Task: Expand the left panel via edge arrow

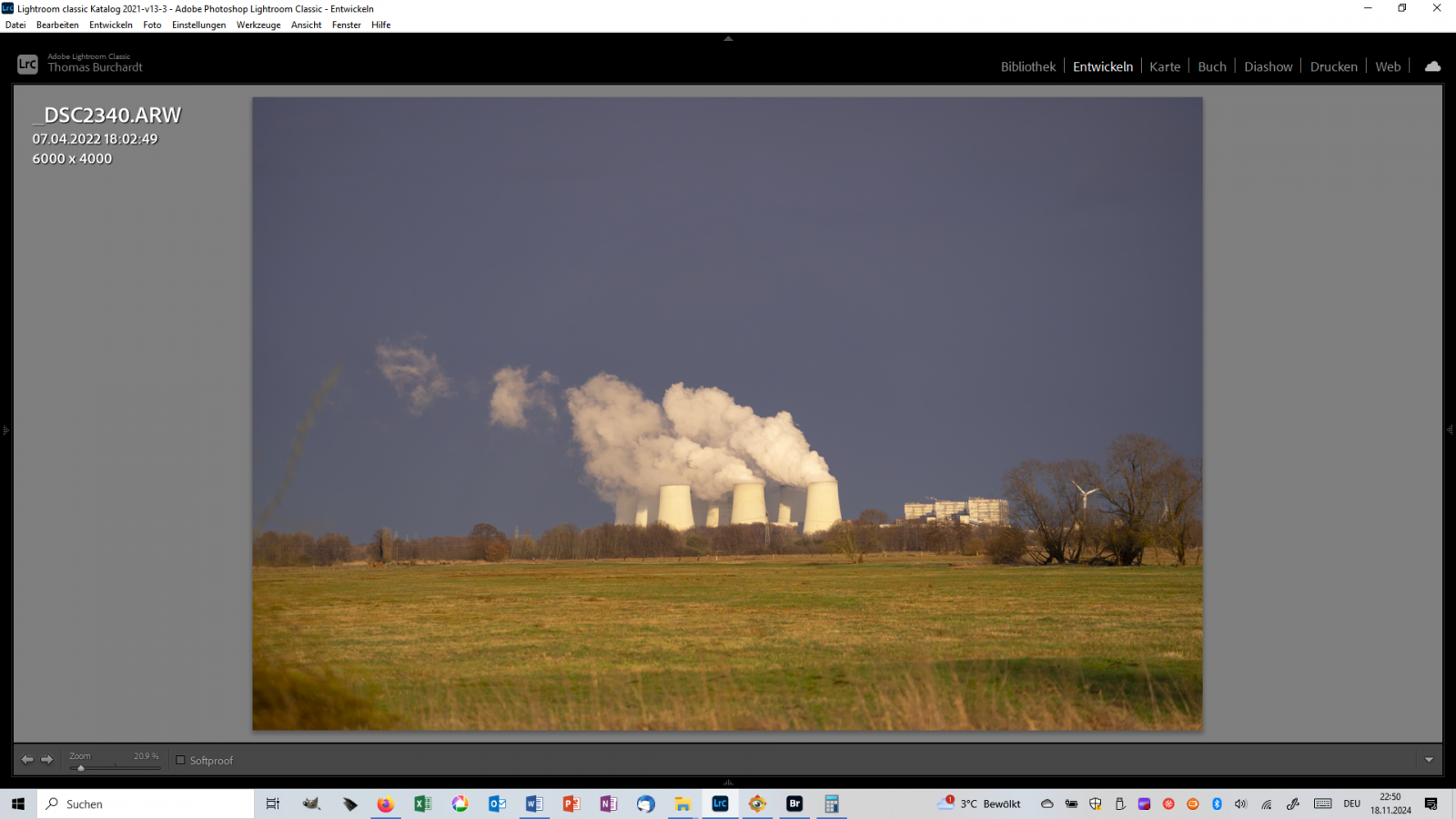Action: point(5,430)
